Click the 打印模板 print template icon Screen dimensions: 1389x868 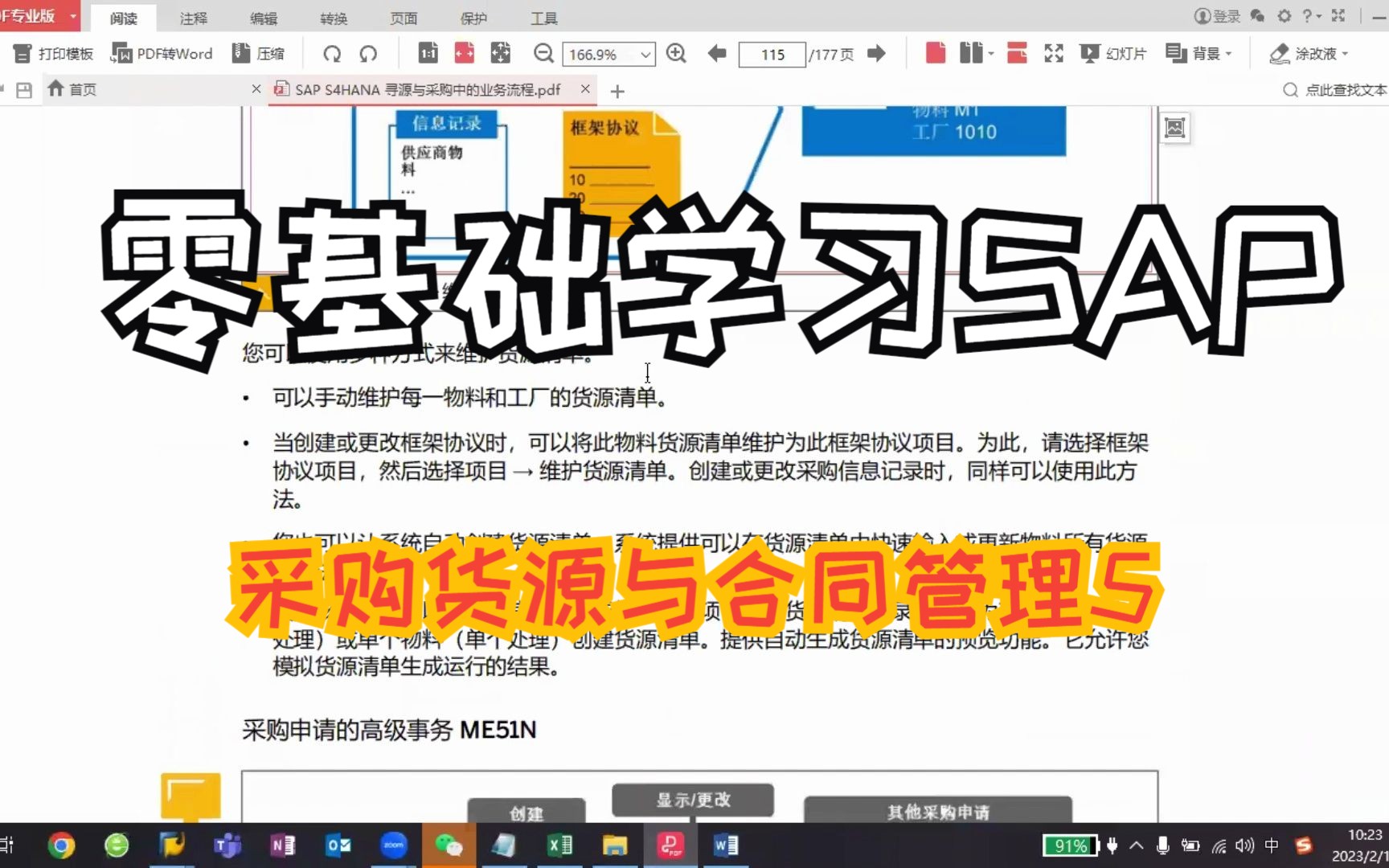(22, 53)
